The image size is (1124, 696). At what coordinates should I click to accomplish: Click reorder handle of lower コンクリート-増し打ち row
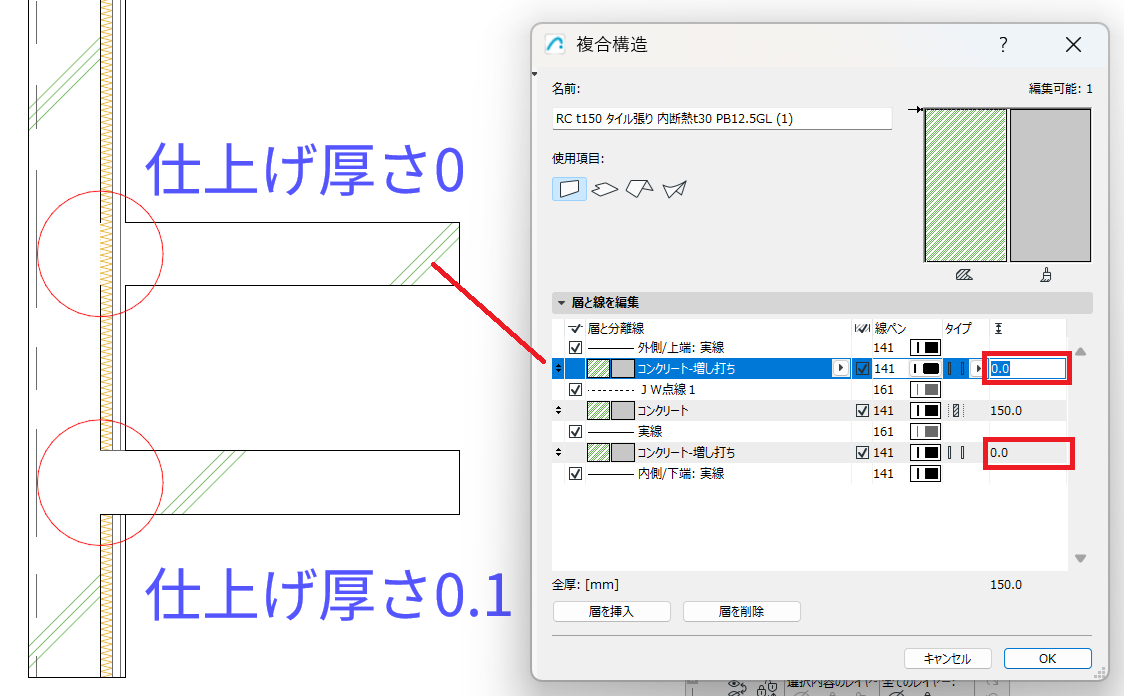click(558, 452)
